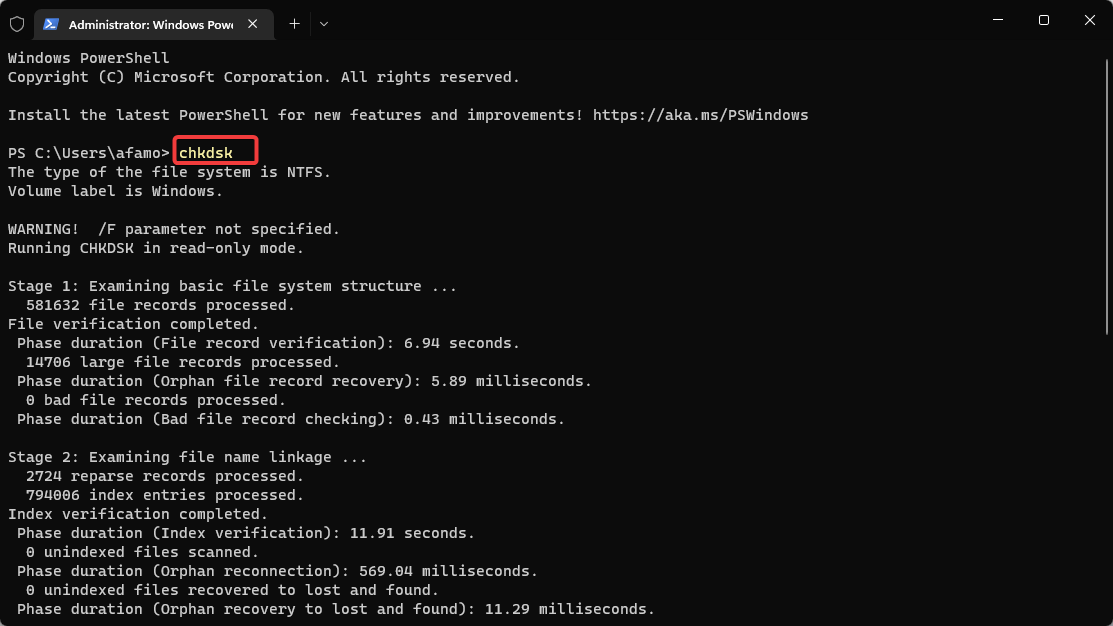Click the terminal's vertical scrollbar thumb
This screenshot has height=626, width=1113.
point(1107,197)
